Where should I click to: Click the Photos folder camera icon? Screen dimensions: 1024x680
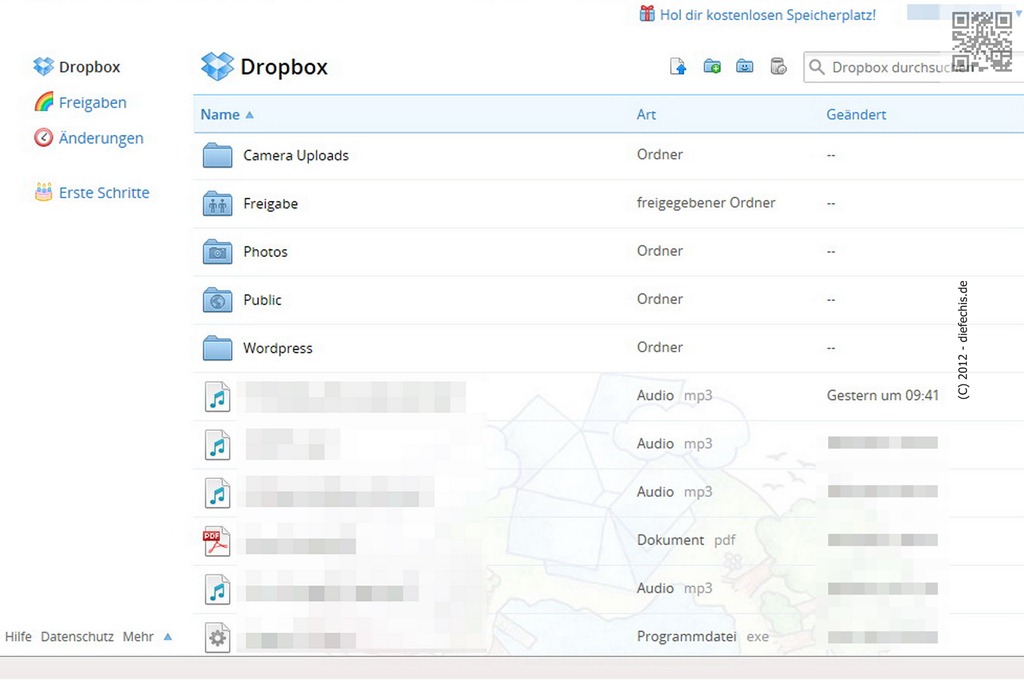coord(217,251)
